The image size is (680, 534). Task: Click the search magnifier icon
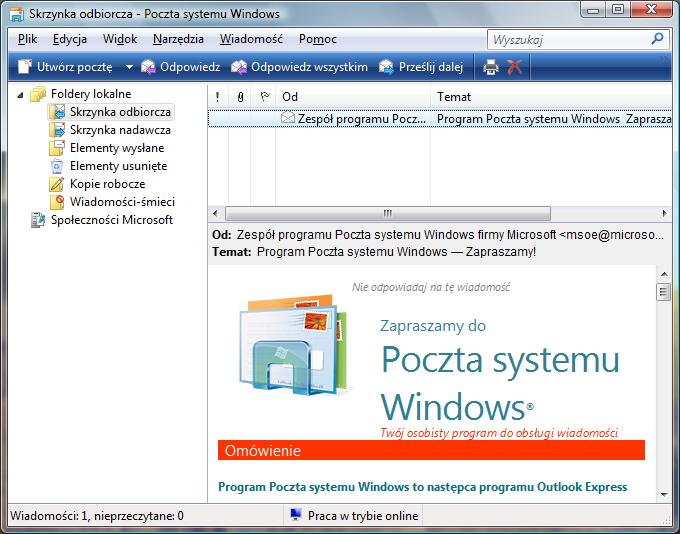click(x=657, y=39)
